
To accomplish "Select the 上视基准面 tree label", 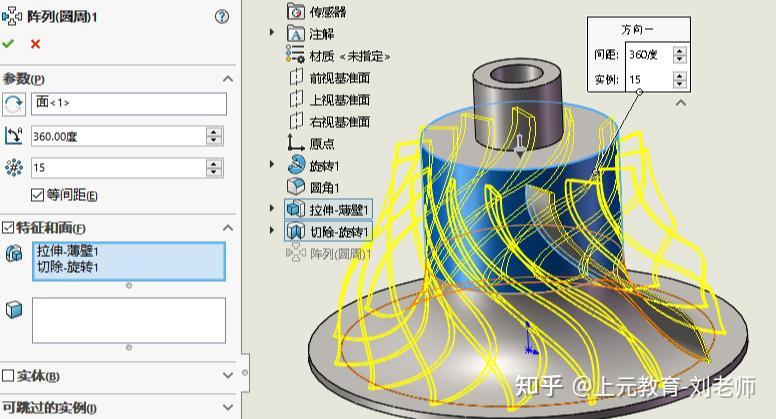I will click(x=340, y=99).
